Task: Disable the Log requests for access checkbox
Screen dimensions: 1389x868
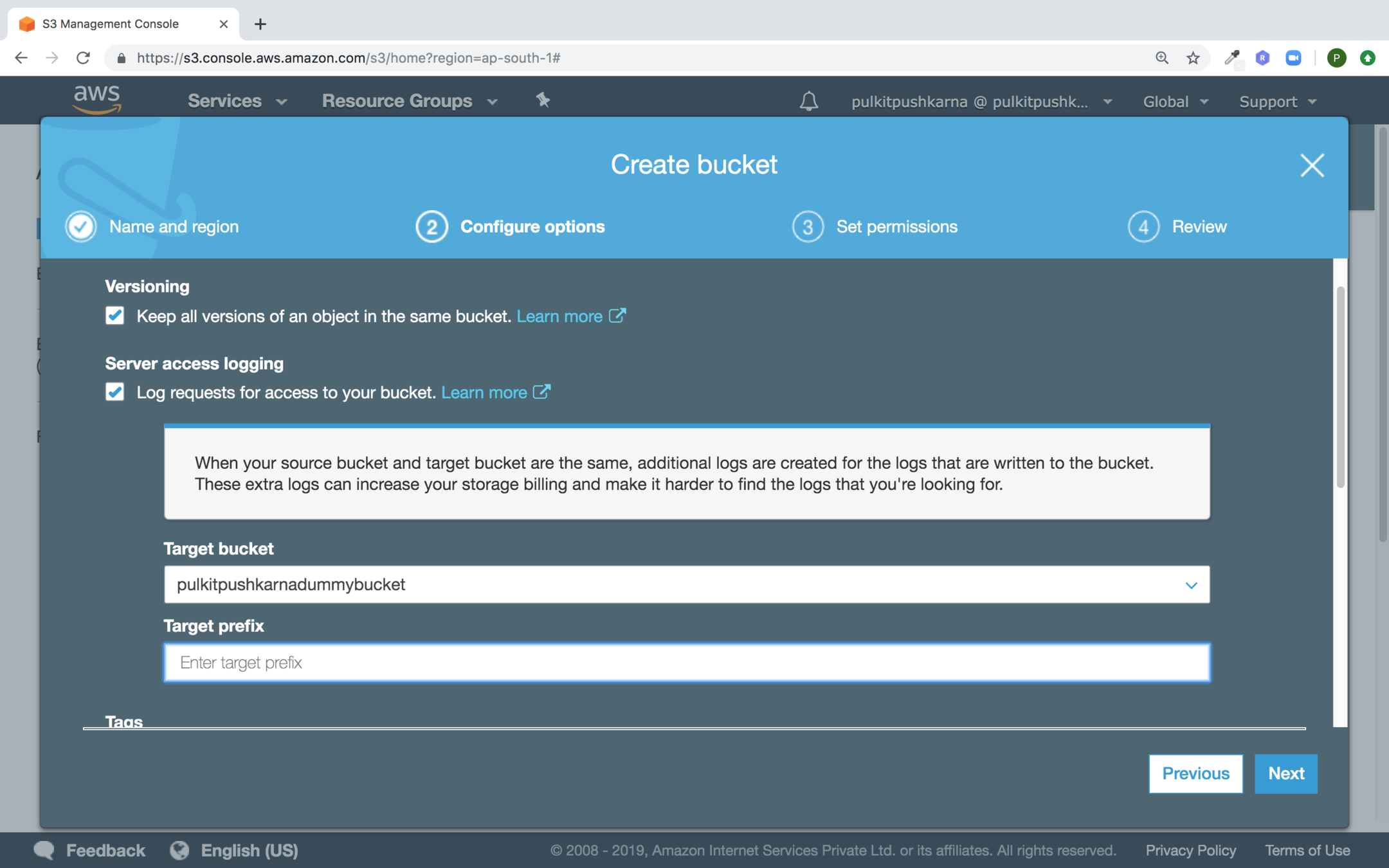Action: click(x=115, y=392)
